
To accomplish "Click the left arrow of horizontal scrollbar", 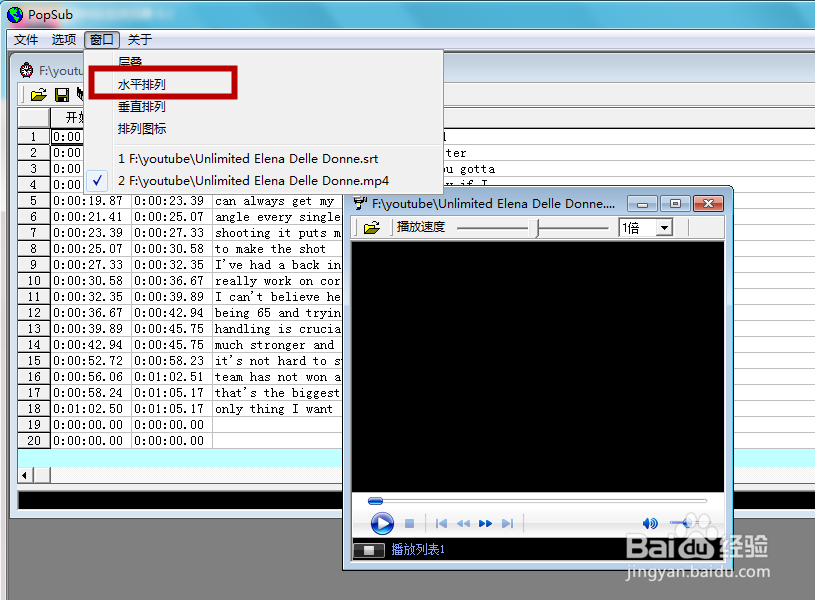I will click(25, 475).
